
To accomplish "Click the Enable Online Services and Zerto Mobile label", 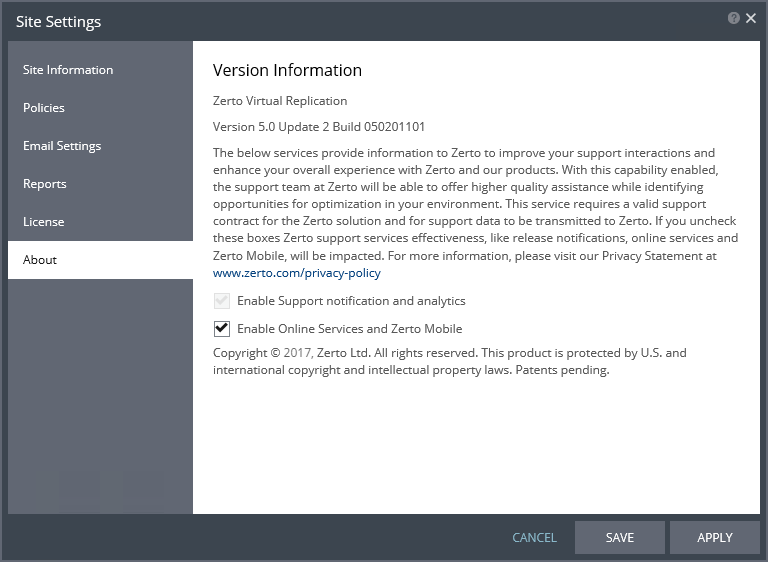I will click(x=350, y=329).
